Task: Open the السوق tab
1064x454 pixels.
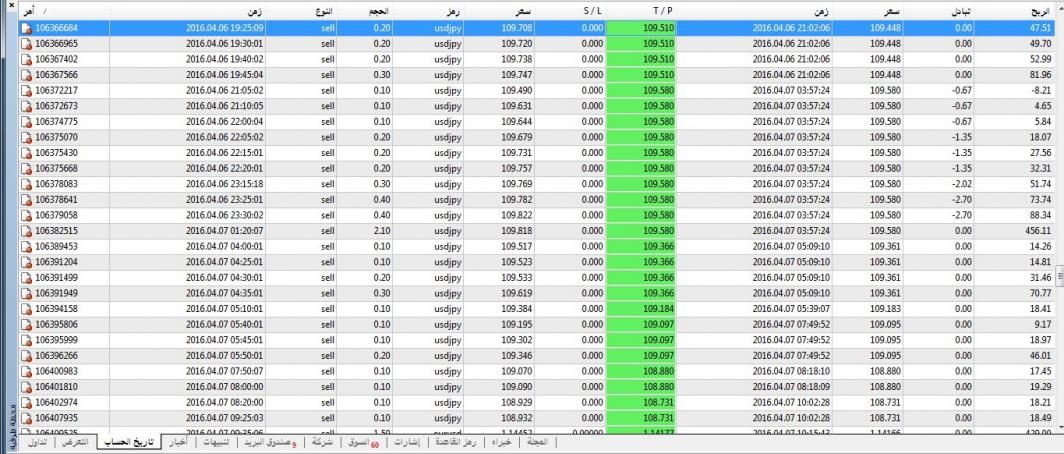Action: pyautogui.click(x=366, y=442)
